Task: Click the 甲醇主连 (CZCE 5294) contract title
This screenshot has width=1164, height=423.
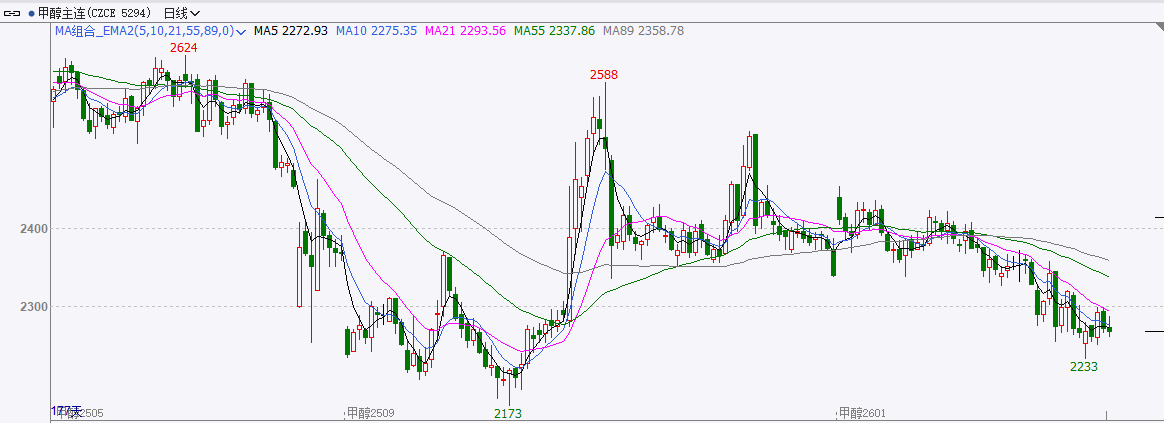Action: (x=96, y=13)
